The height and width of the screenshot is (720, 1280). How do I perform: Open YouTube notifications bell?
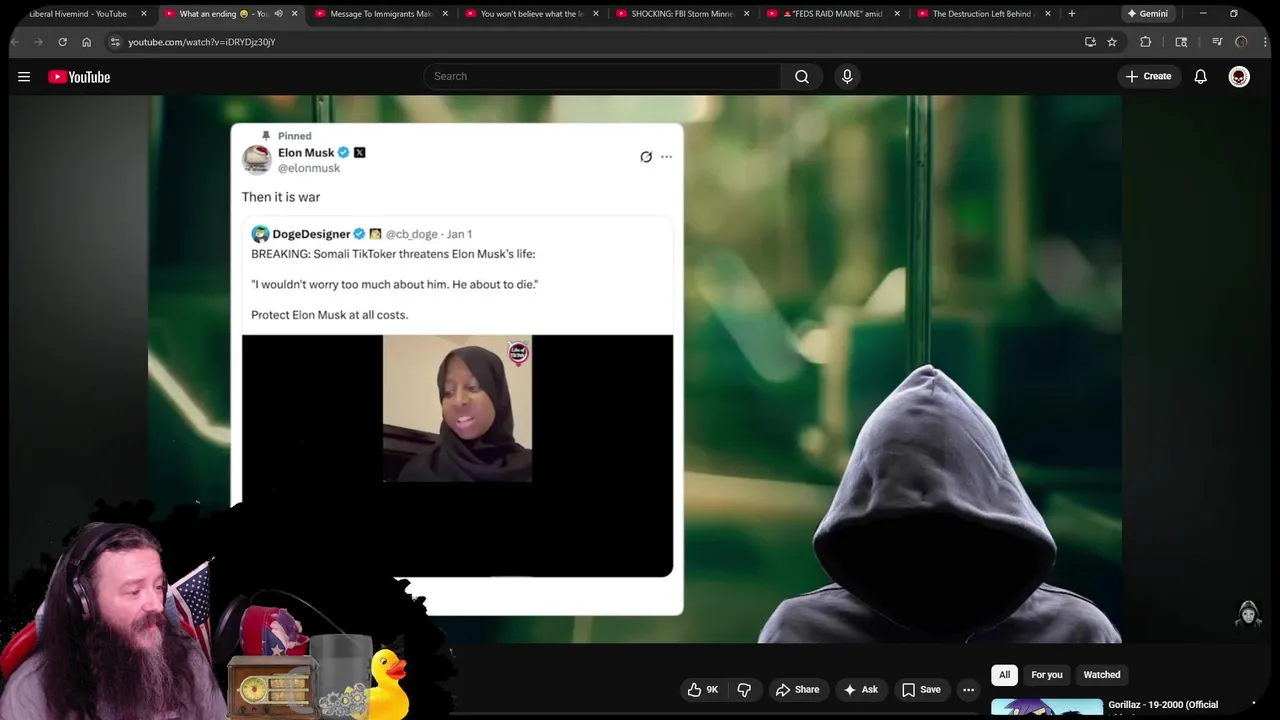1201,77
